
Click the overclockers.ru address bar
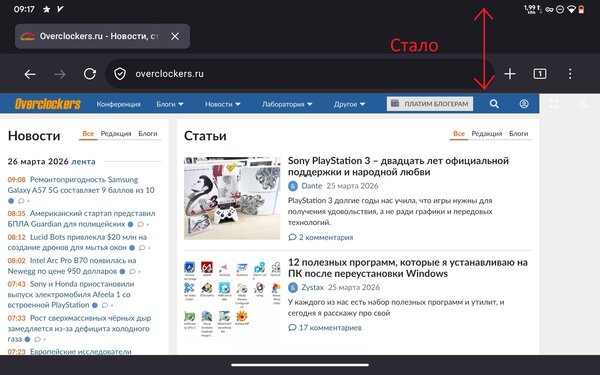[300, 73]
